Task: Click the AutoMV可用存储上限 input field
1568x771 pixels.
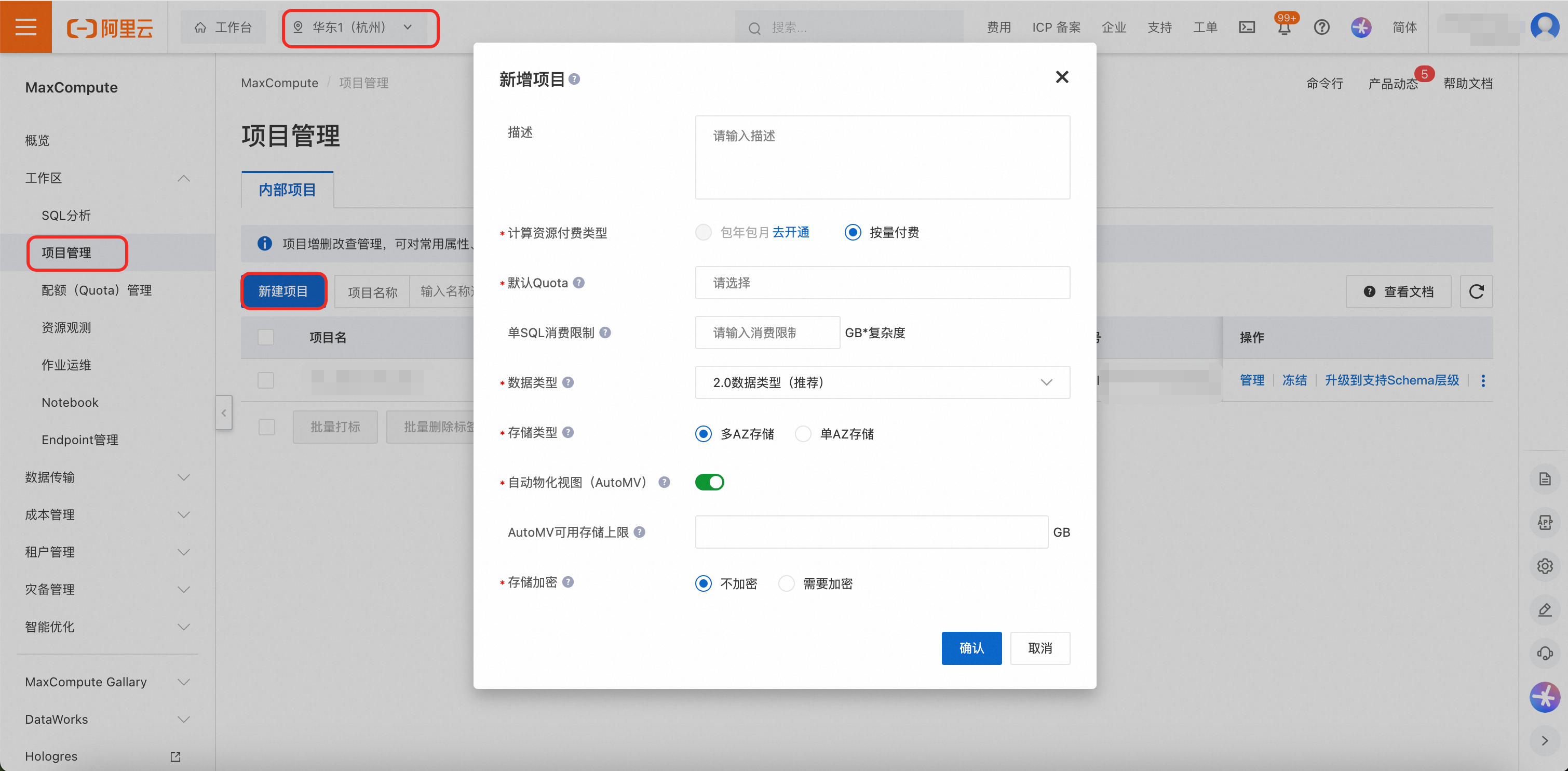Action: (872, 532)
